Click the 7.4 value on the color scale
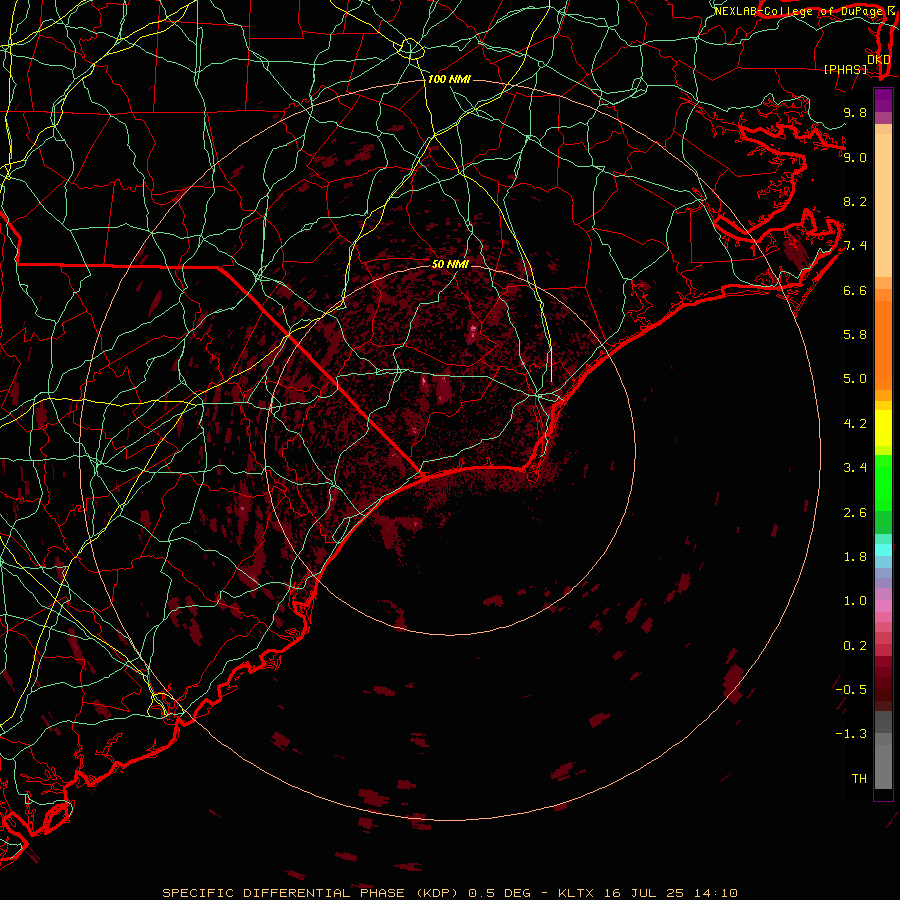 coord(855,246)
